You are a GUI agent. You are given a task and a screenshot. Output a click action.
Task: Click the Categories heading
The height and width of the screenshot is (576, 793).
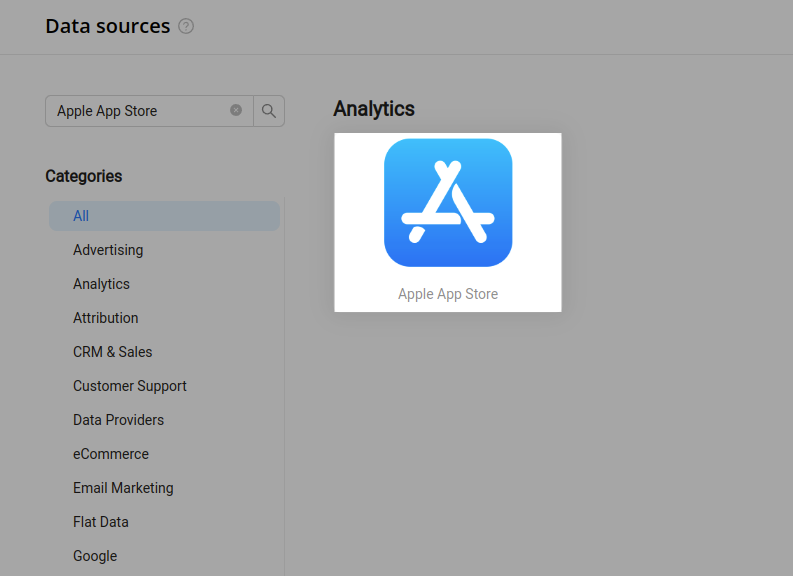(84, 176)
